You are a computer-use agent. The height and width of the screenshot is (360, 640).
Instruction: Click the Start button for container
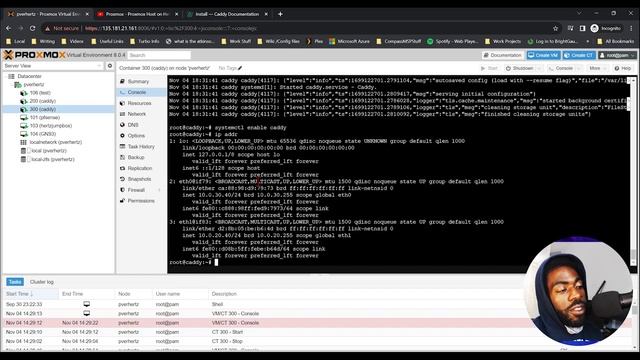tap(489, 68)
